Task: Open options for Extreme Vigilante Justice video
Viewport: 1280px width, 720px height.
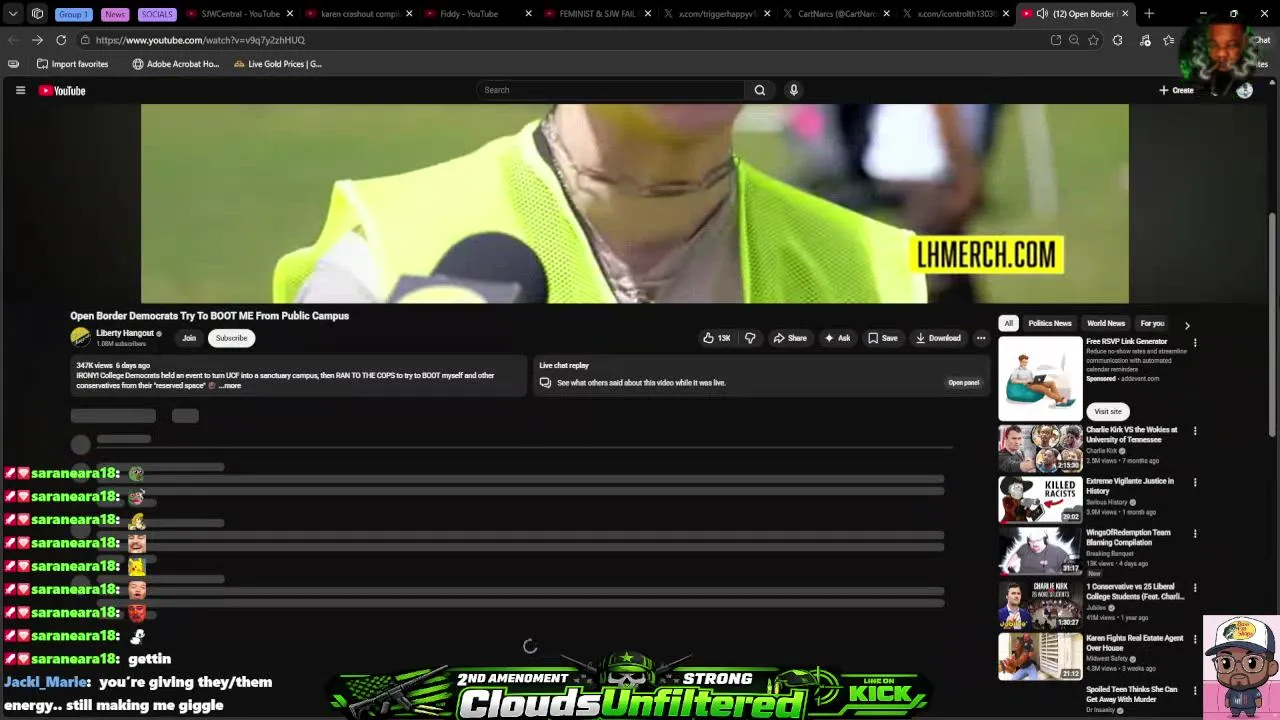Action: pos(1195,482)
